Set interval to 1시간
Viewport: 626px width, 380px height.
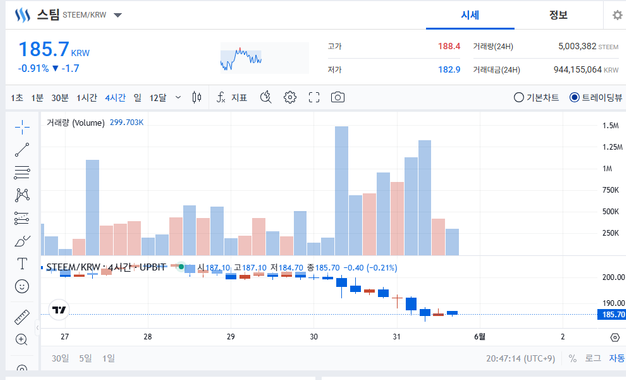(x=87, y=98)
